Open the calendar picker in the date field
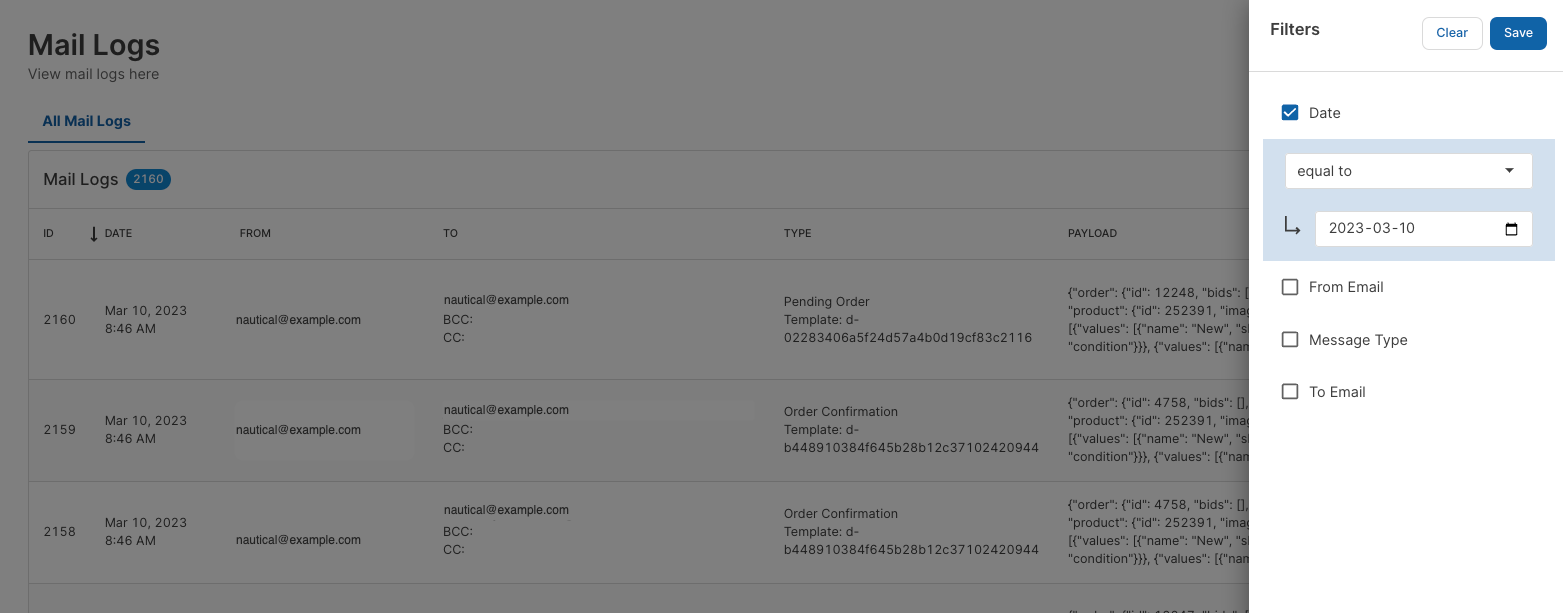The height and width of the screenshot is (613, 1563). [x=1512, y=229]
